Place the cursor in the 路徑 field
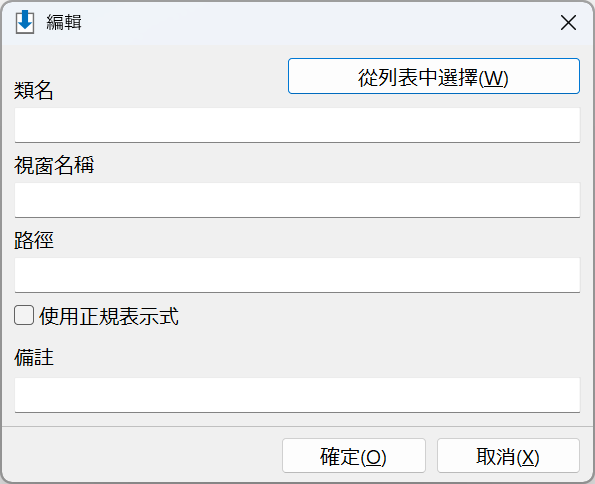 coord(297,275)
